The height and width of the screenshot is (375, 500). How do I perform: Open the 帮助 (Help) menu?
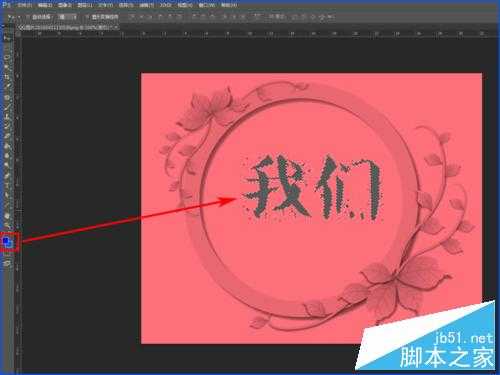pyautogui.click(x=229, y=5)
